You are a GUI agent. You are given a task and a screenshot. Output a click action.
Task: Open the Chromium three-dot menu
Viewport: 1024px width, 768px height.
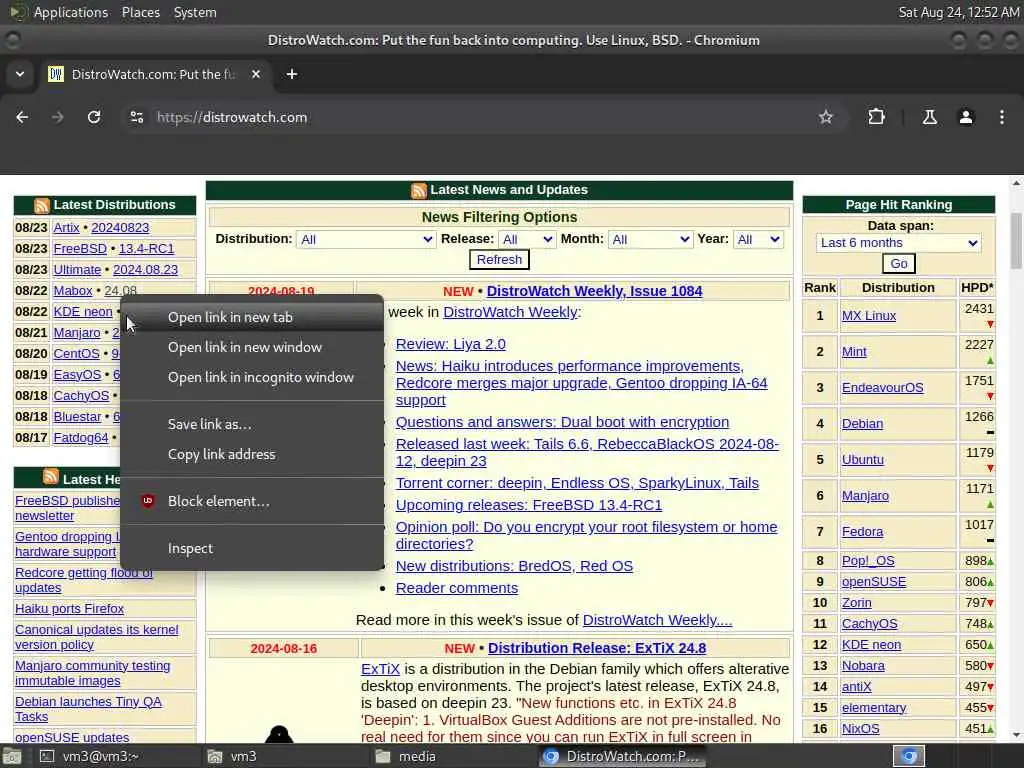[x=1002, y=117]
